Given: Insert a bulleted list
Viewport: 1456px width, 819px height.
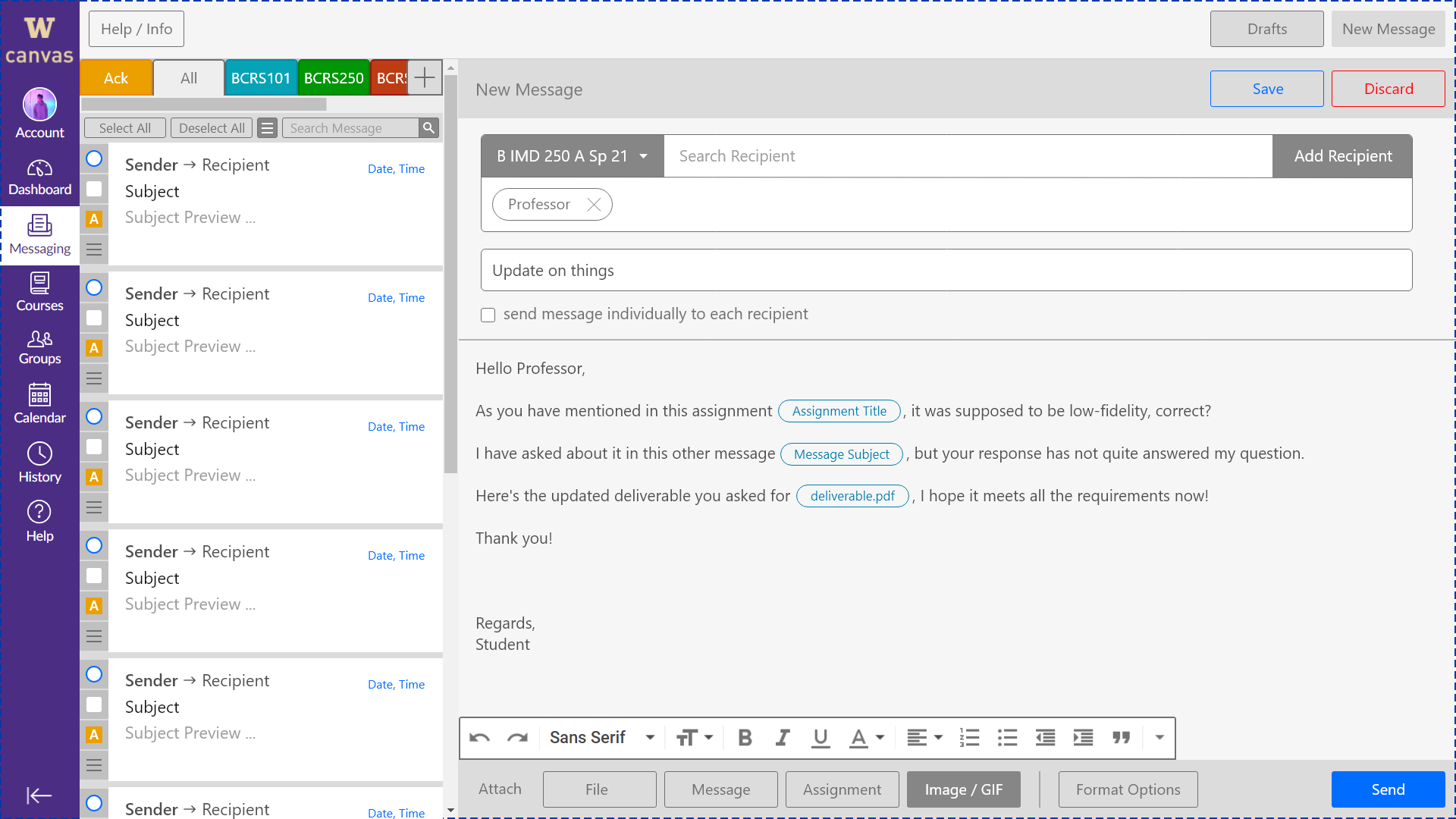Looking at the screenshot, I should point(1007,738).
